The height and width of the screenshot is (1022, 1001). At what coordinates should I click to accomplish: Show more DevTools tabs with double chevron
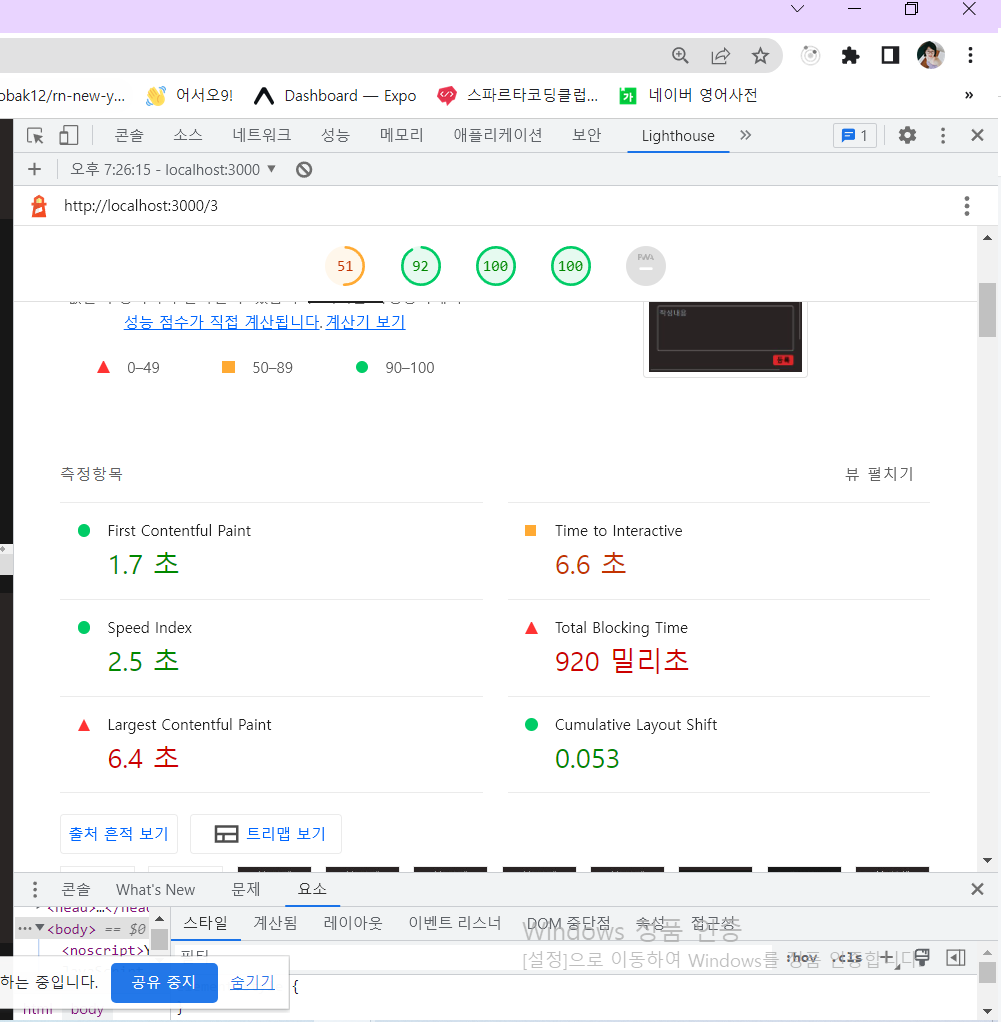746,136
